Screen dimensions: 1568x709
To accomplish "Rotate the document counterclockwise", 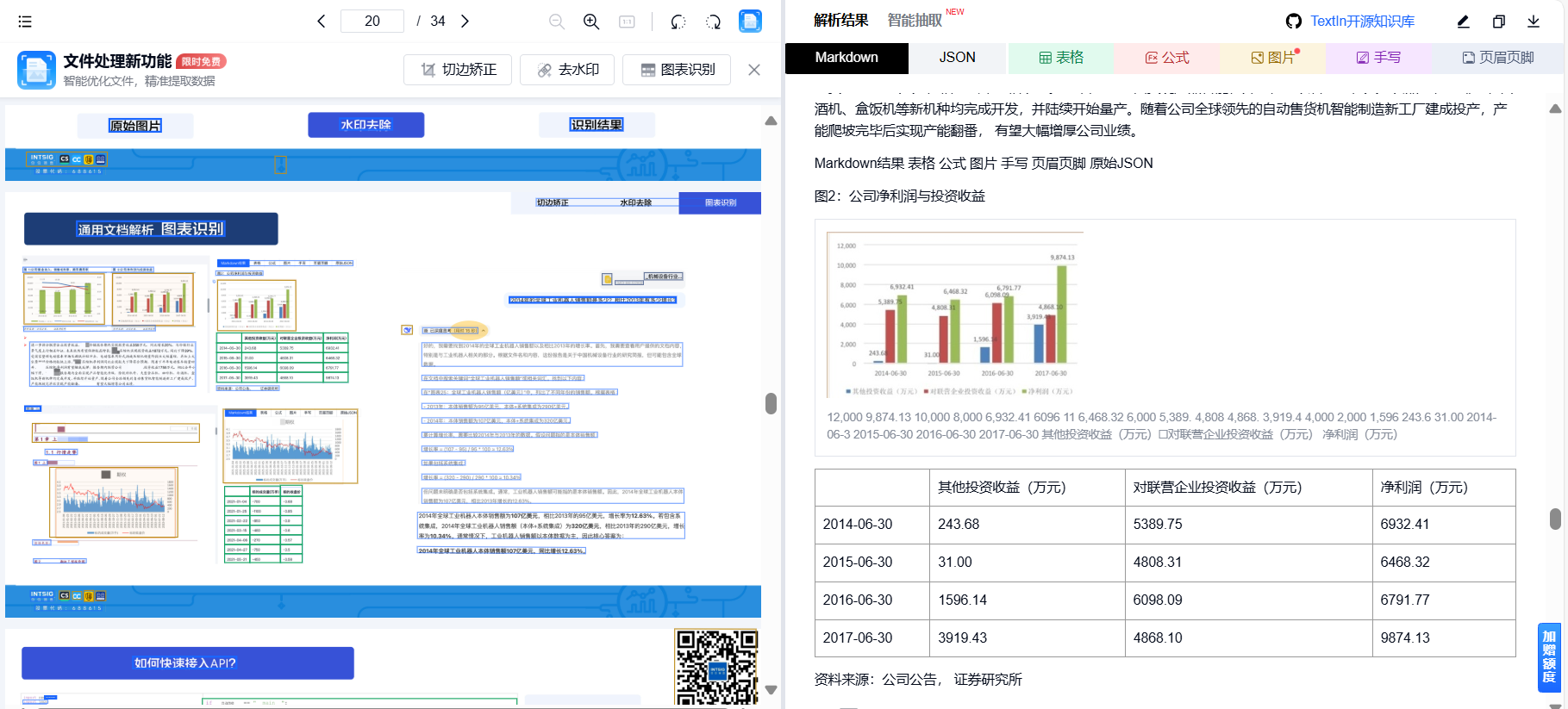I will (678, 22).
